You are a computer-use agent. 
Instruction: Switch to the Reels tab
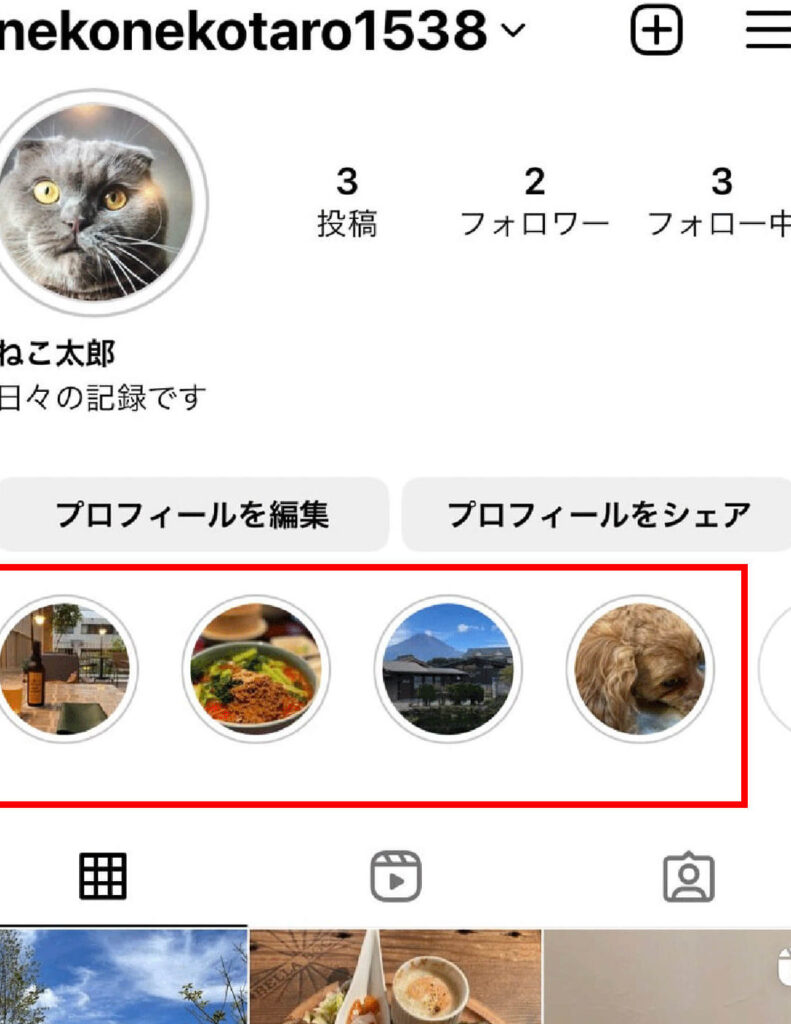coord(396,876)
